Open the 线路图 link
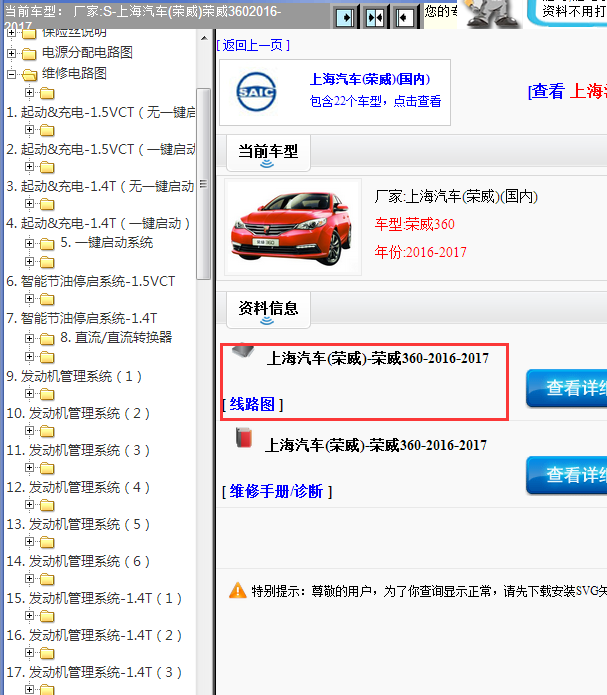The image size is (607, 695). pos(252,404)
